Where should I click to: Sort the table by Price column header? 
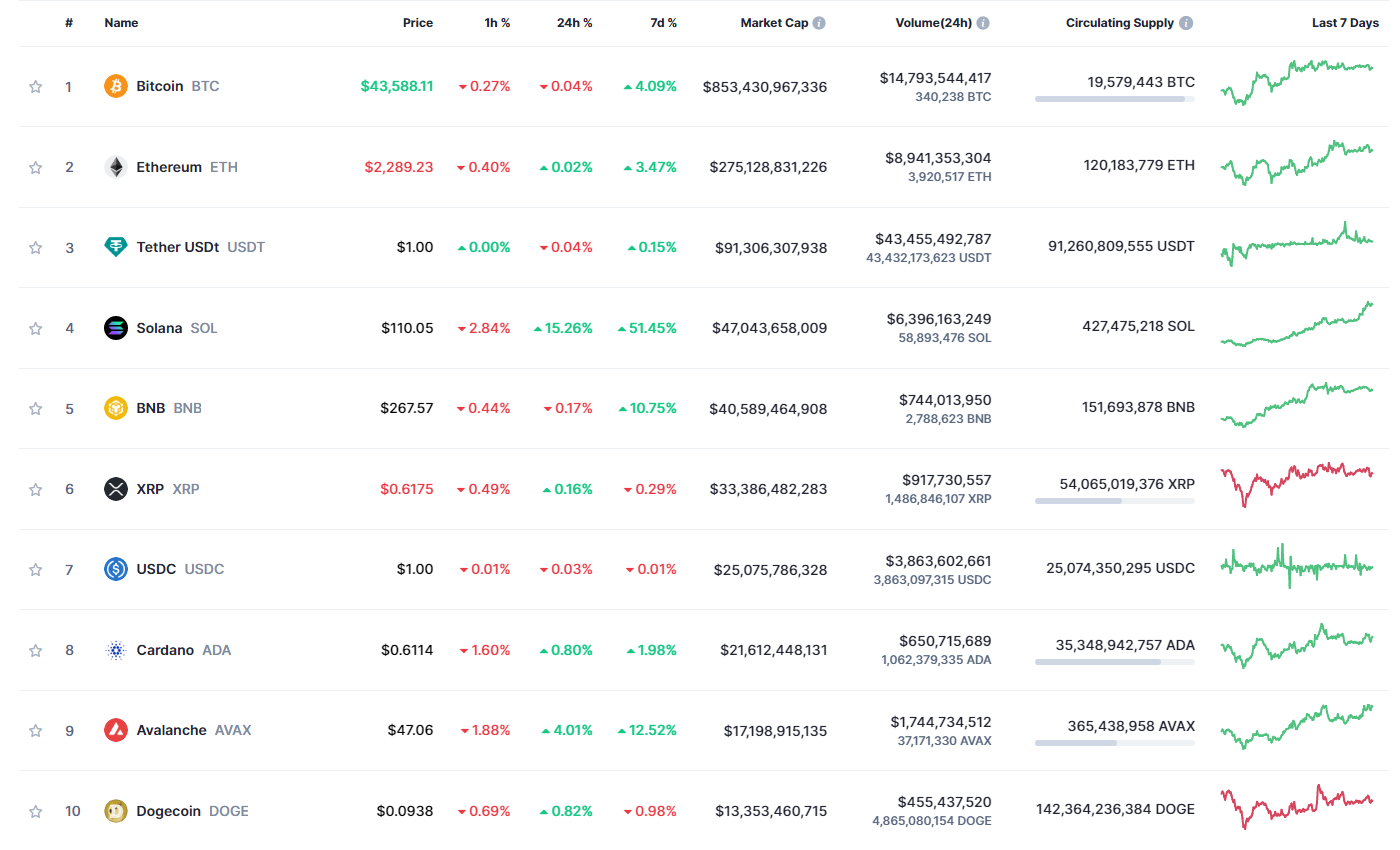coord(418,23)
